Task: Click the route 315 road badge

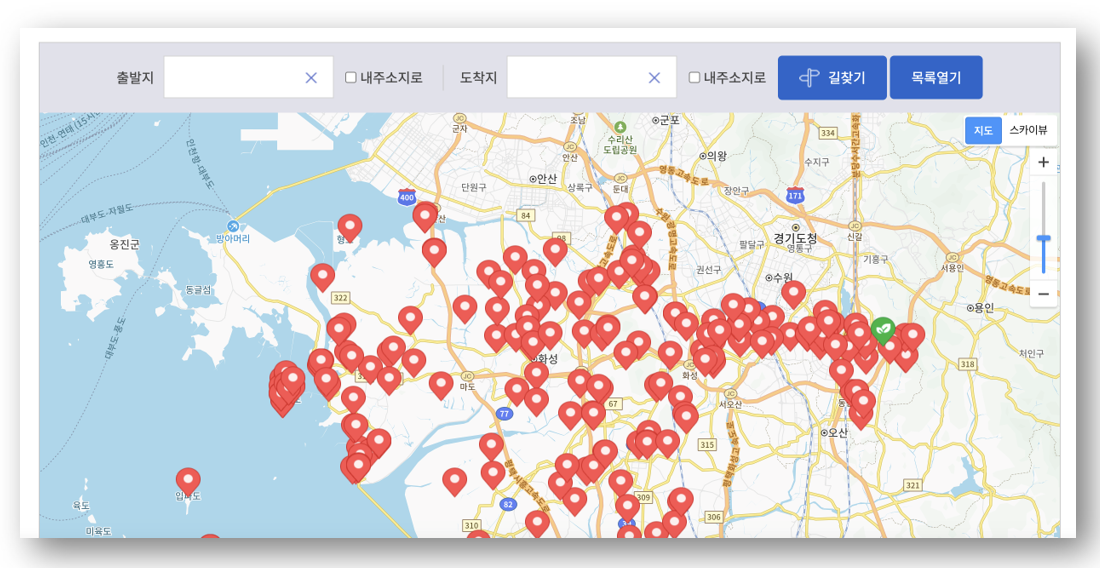Action: pos(707,445)
